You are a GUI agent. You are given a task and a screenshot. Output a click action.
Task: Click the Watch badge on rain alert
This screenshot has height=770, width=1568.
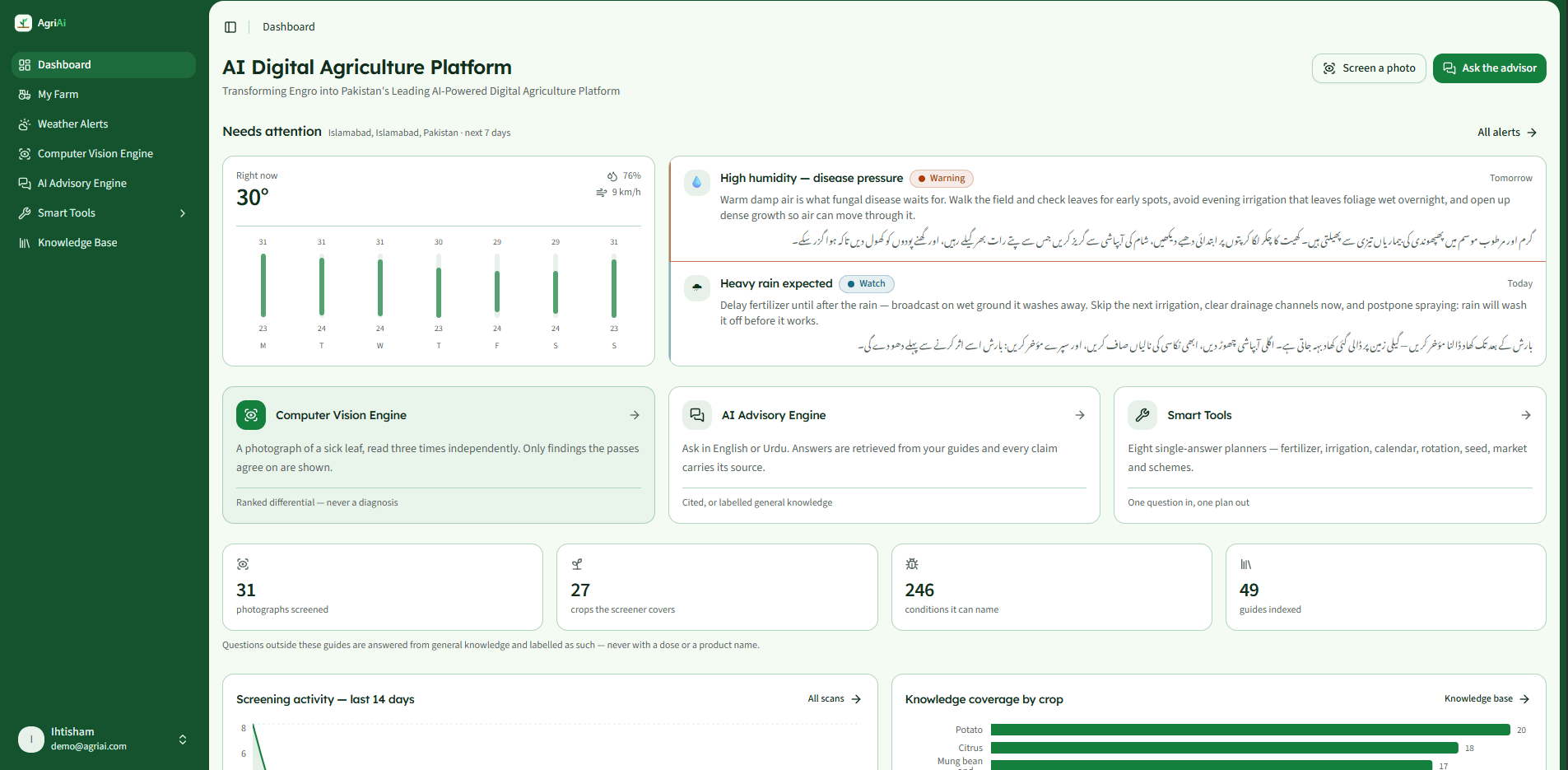pos(867,284)
